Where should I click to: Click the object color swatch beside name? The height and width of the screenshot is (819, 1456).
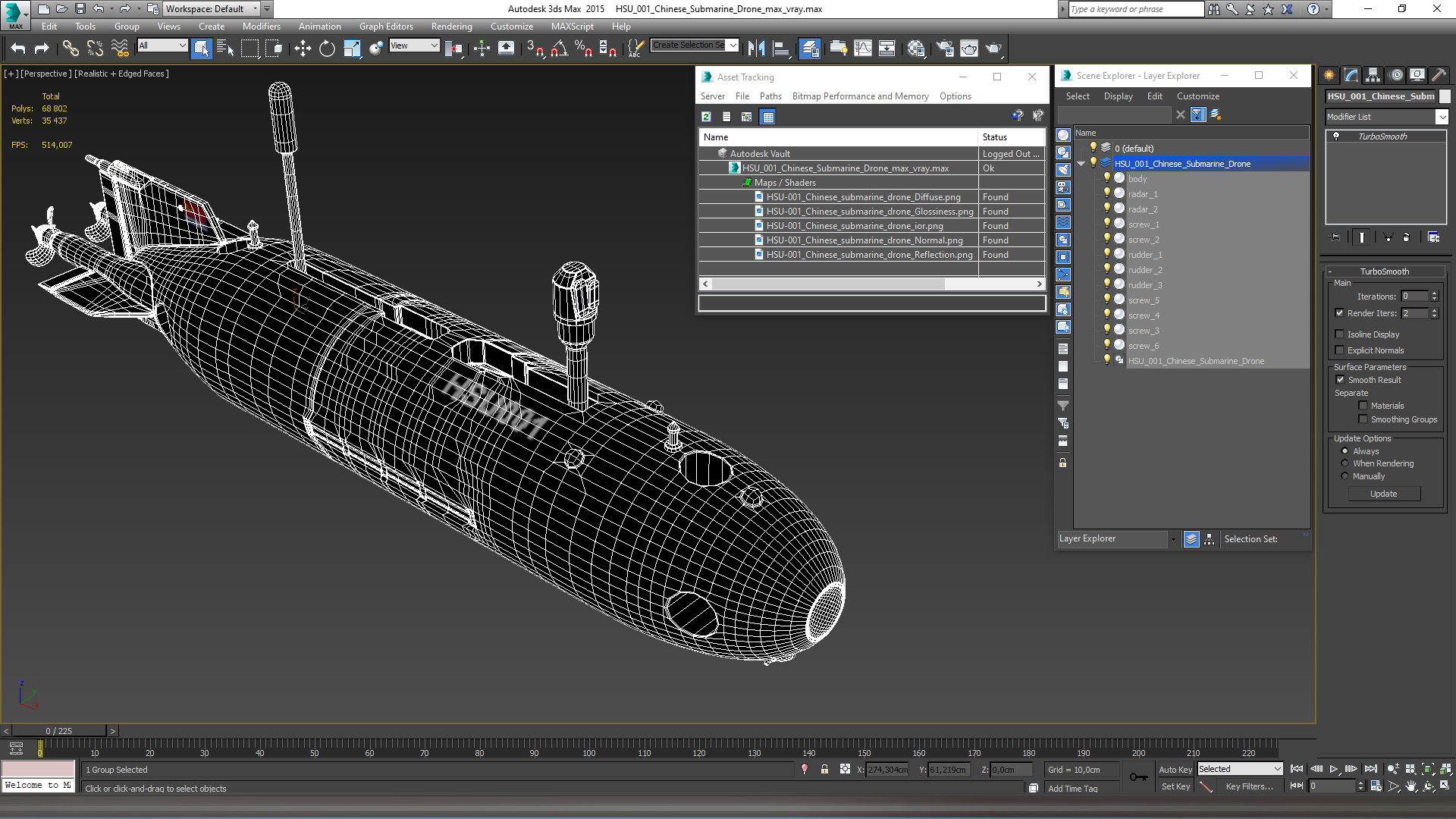click(1445, 96)
